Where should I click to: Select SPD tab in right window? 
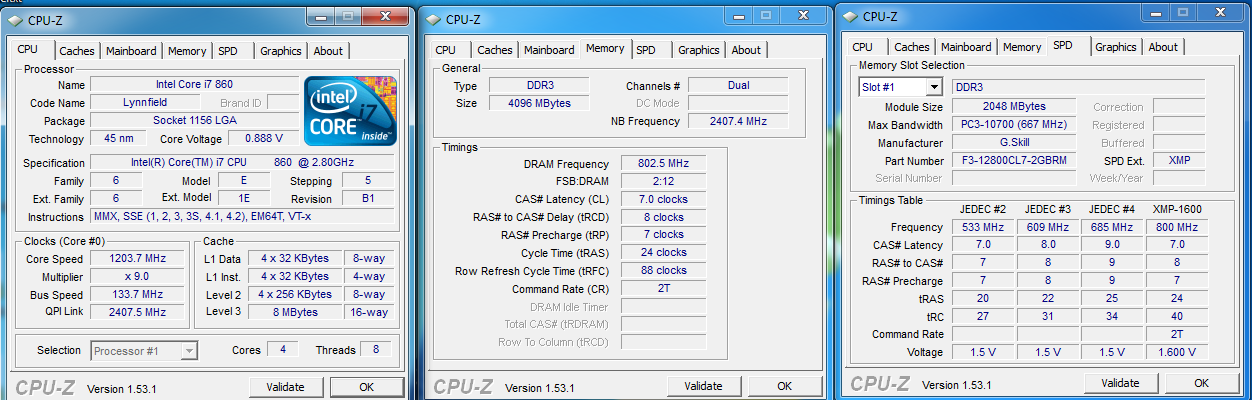tap(1062, 45)
